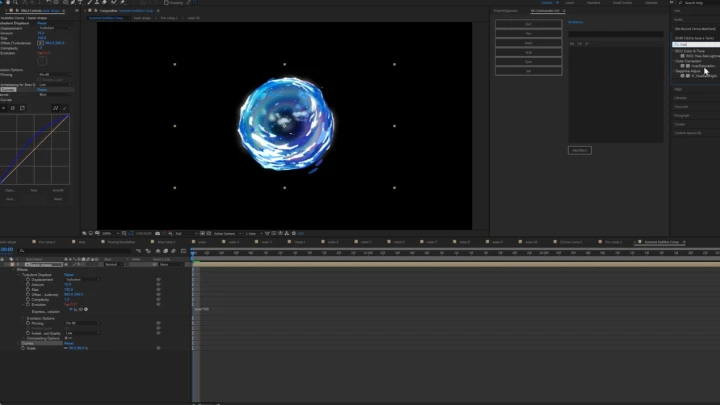Viewport: 720px width, 405px height.
Task: Toggle the Size stopwatch in timeline
Action: click(x=28, y=289)
